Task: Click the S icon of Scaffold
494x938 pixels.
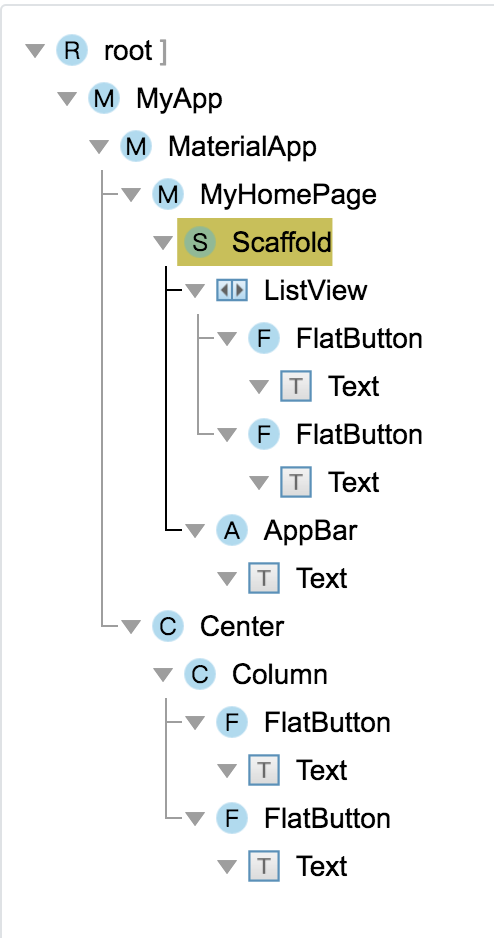Action: 200,242
